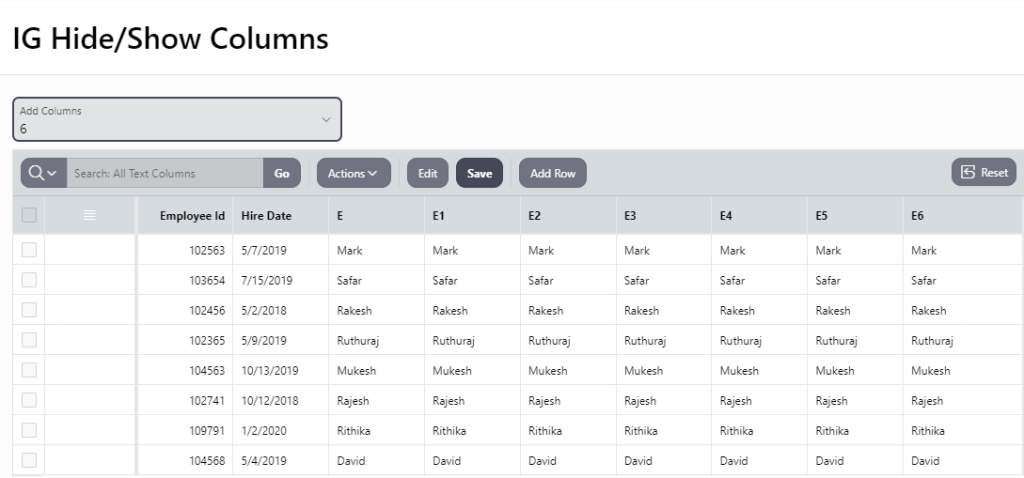
Task: Open the Add Columns dropdown list
Action: point(177,119)
